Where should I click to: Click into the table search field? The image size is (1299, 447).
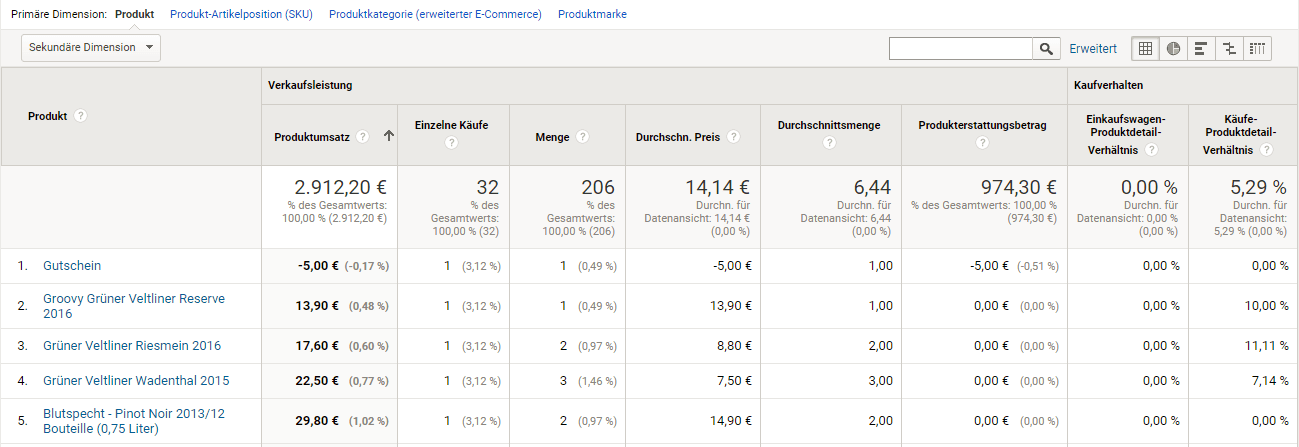pyautogui.click(x=960, y=48)
